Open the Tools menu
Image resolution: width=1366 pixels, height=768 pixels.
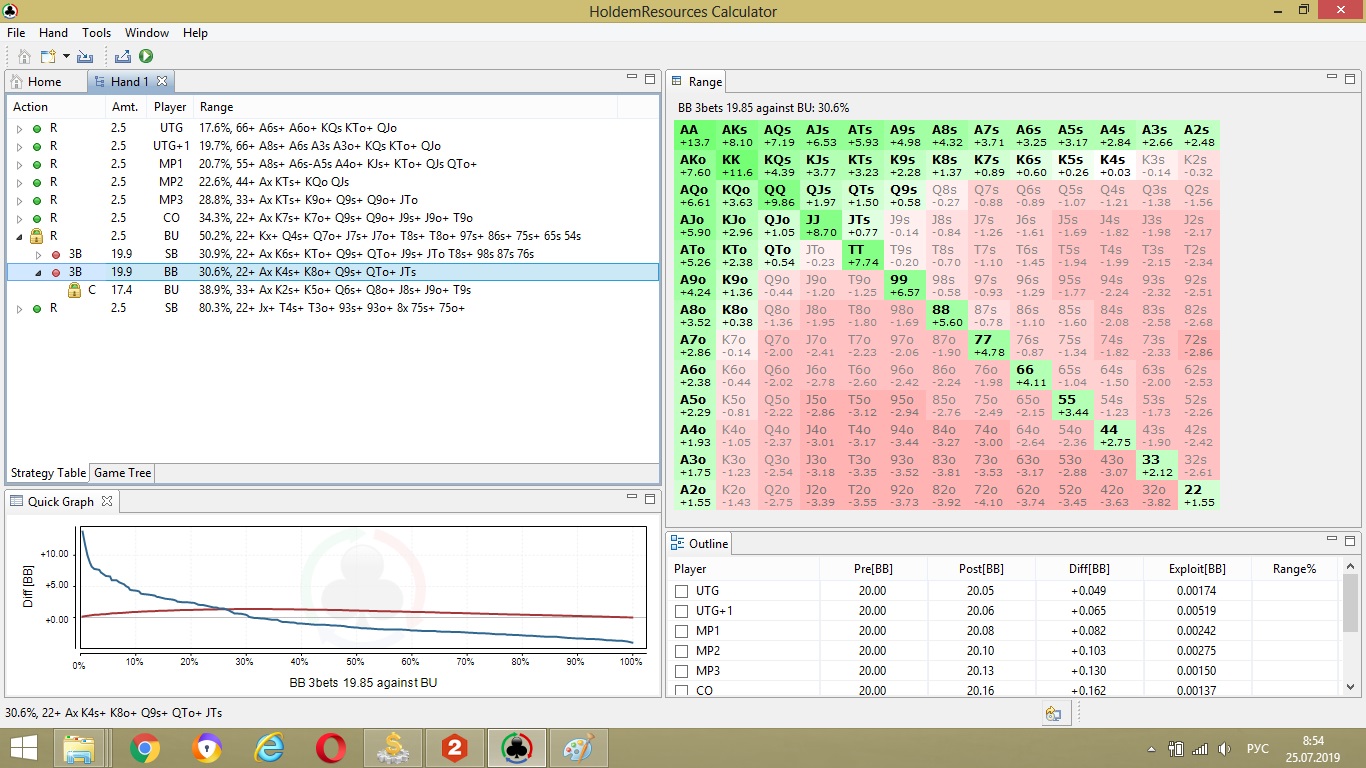coord(96,32)
